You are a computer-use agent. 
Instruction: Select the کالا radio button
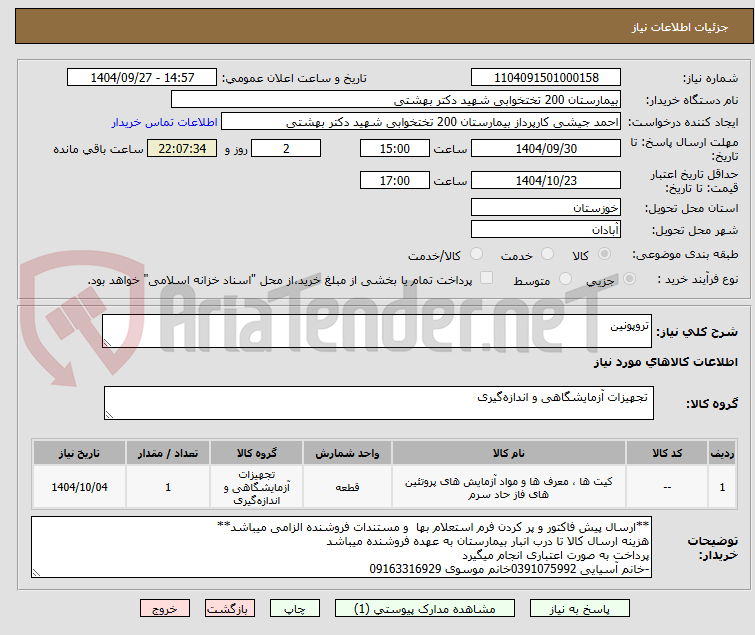point(604,254)
